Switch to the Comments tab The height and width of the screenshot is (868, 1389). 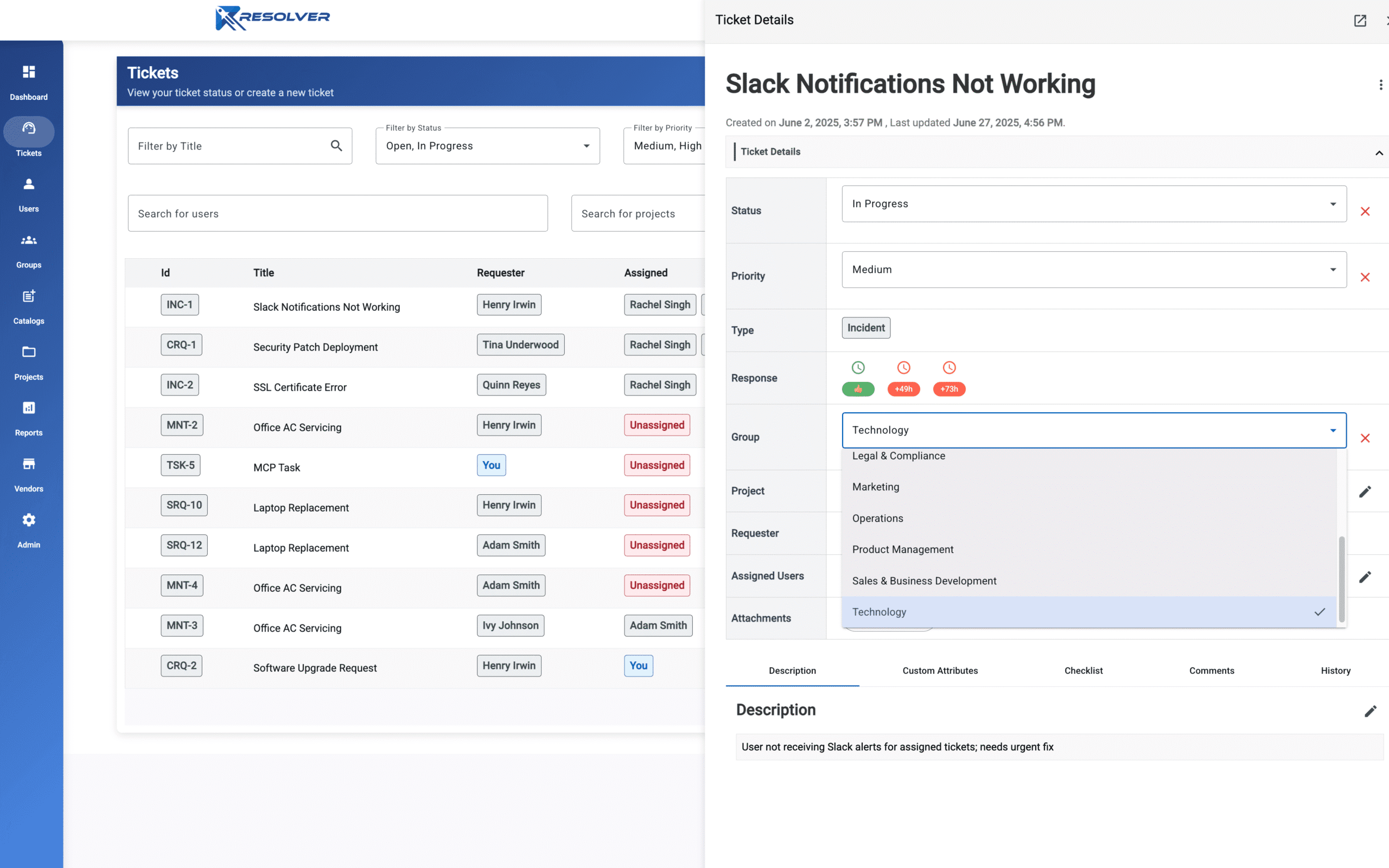click(1211, 671)
